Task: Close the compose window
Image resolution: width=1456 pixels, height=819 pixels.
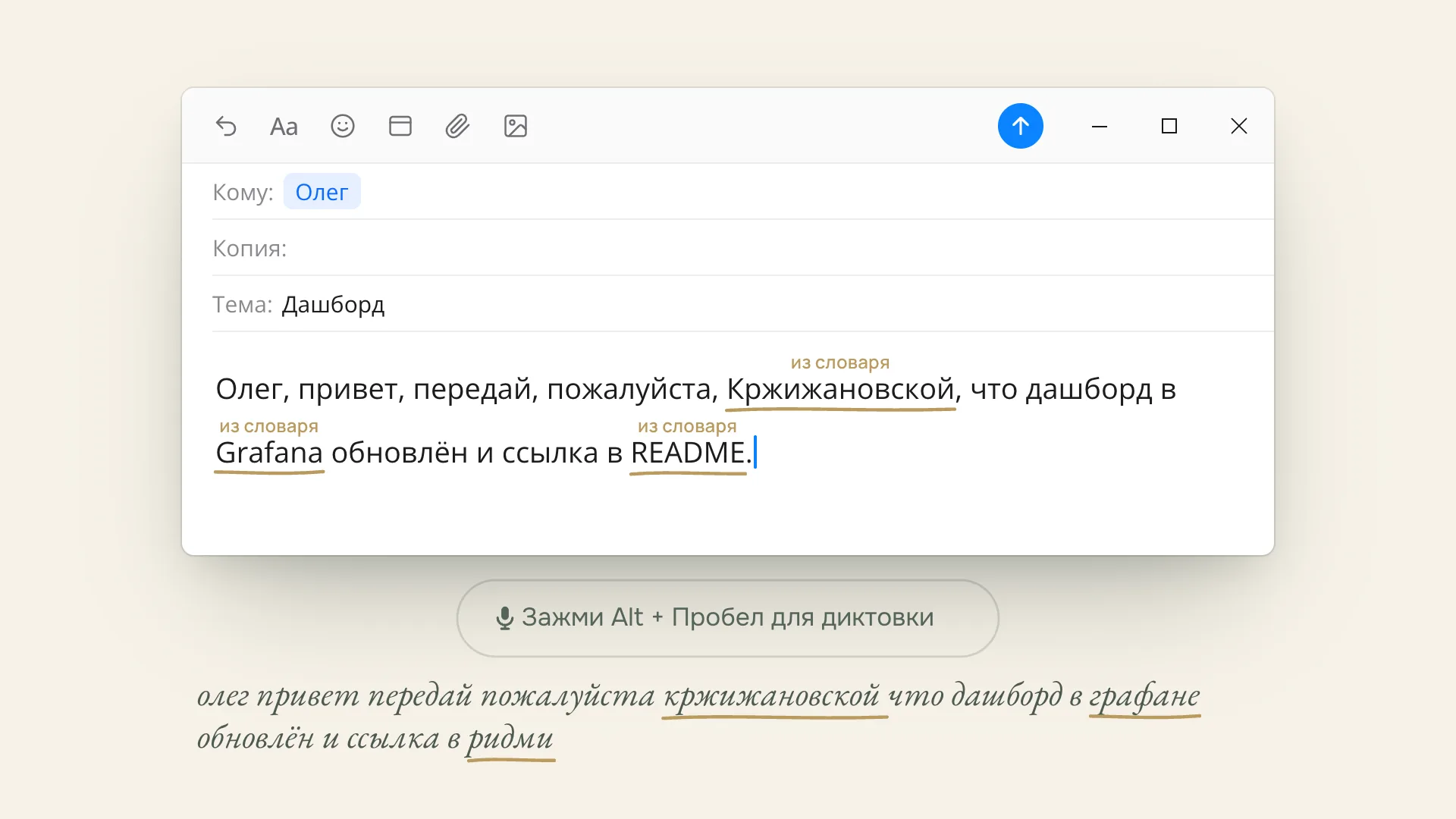Action: [1239, 126]
